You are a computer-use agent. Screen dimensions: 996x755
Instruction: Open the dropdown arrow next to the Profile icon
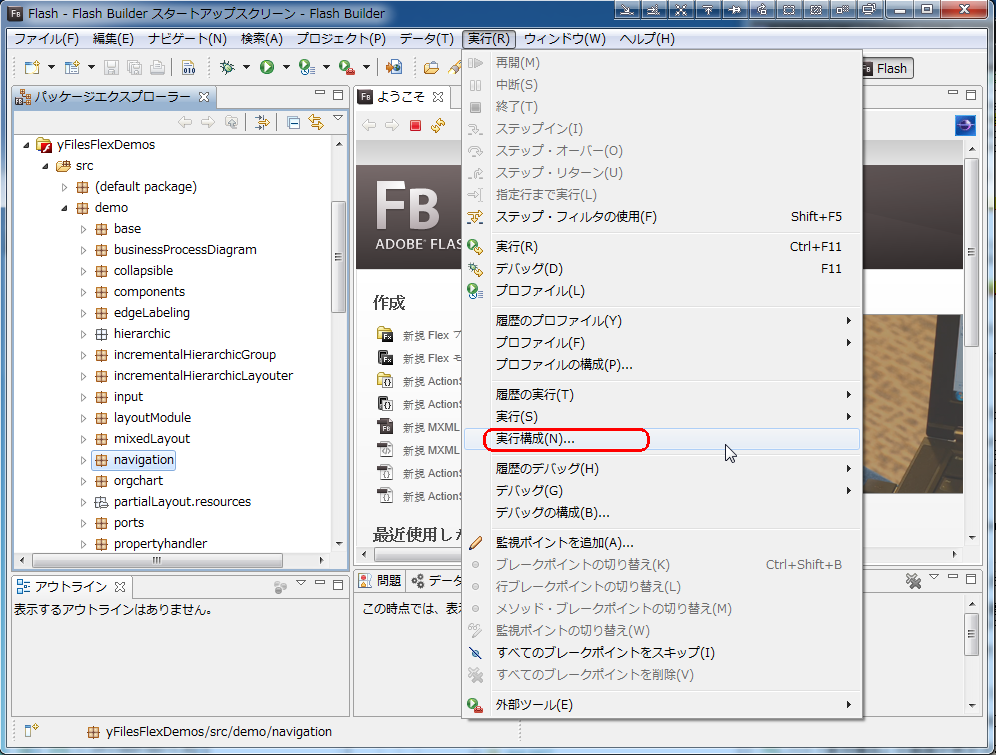point(326,67)
